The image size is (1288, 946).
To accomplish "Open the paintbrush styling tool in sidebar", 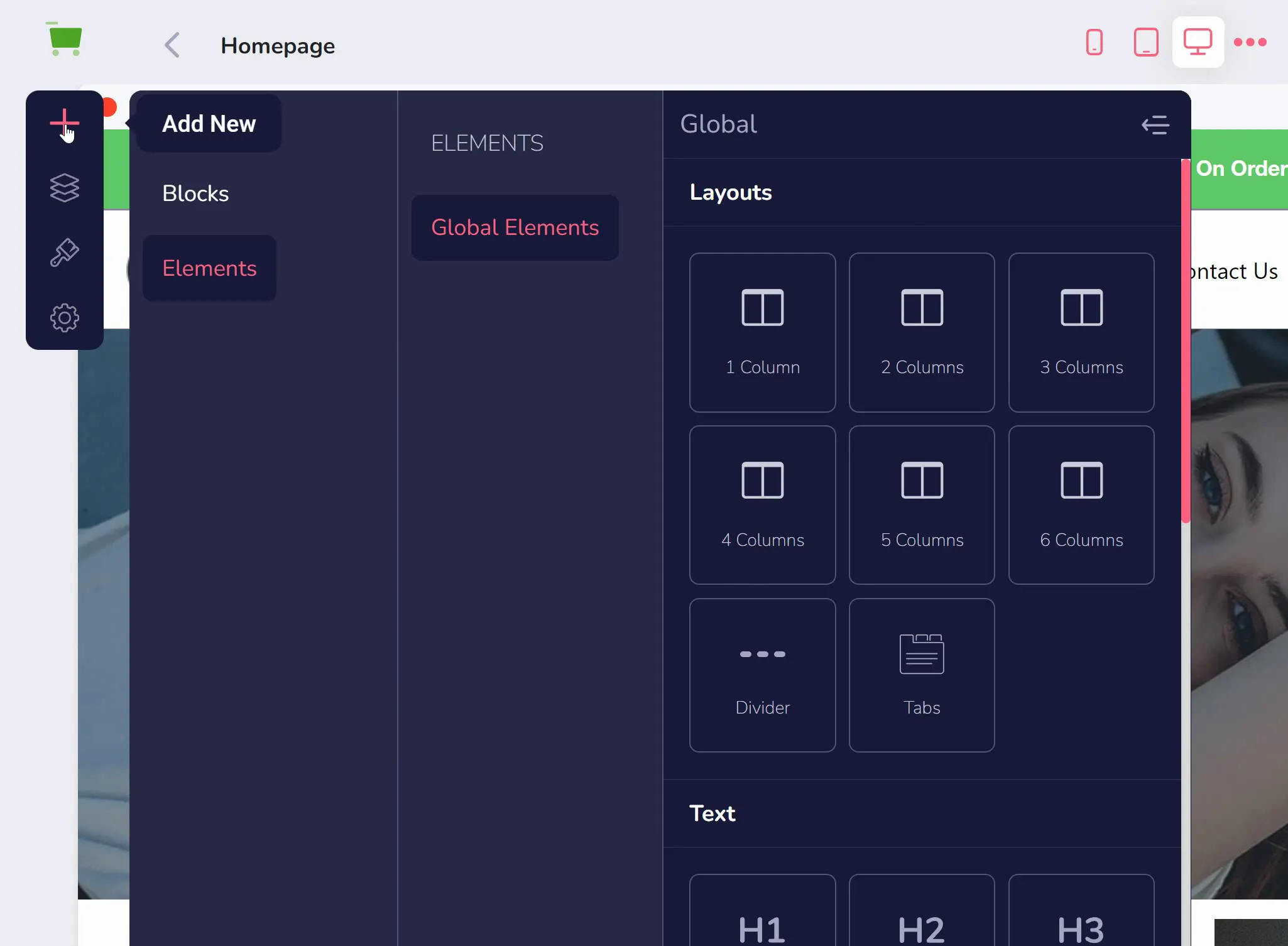I will click(64, 253).
